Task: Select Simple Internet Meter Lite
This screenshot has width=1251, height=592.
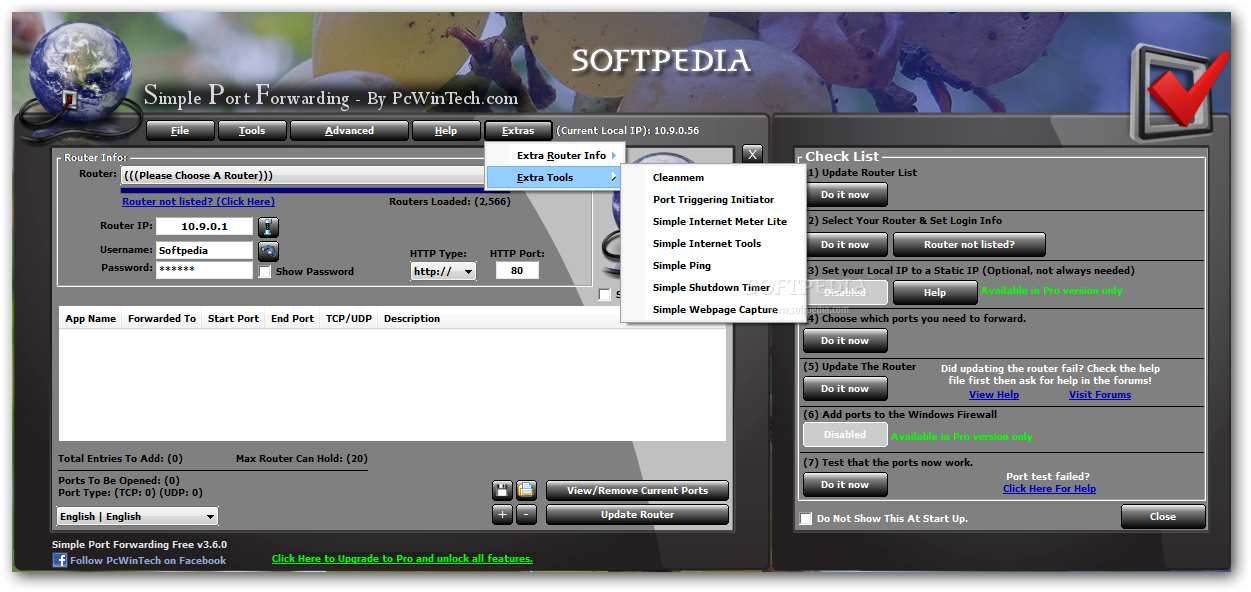Action: 712,222
